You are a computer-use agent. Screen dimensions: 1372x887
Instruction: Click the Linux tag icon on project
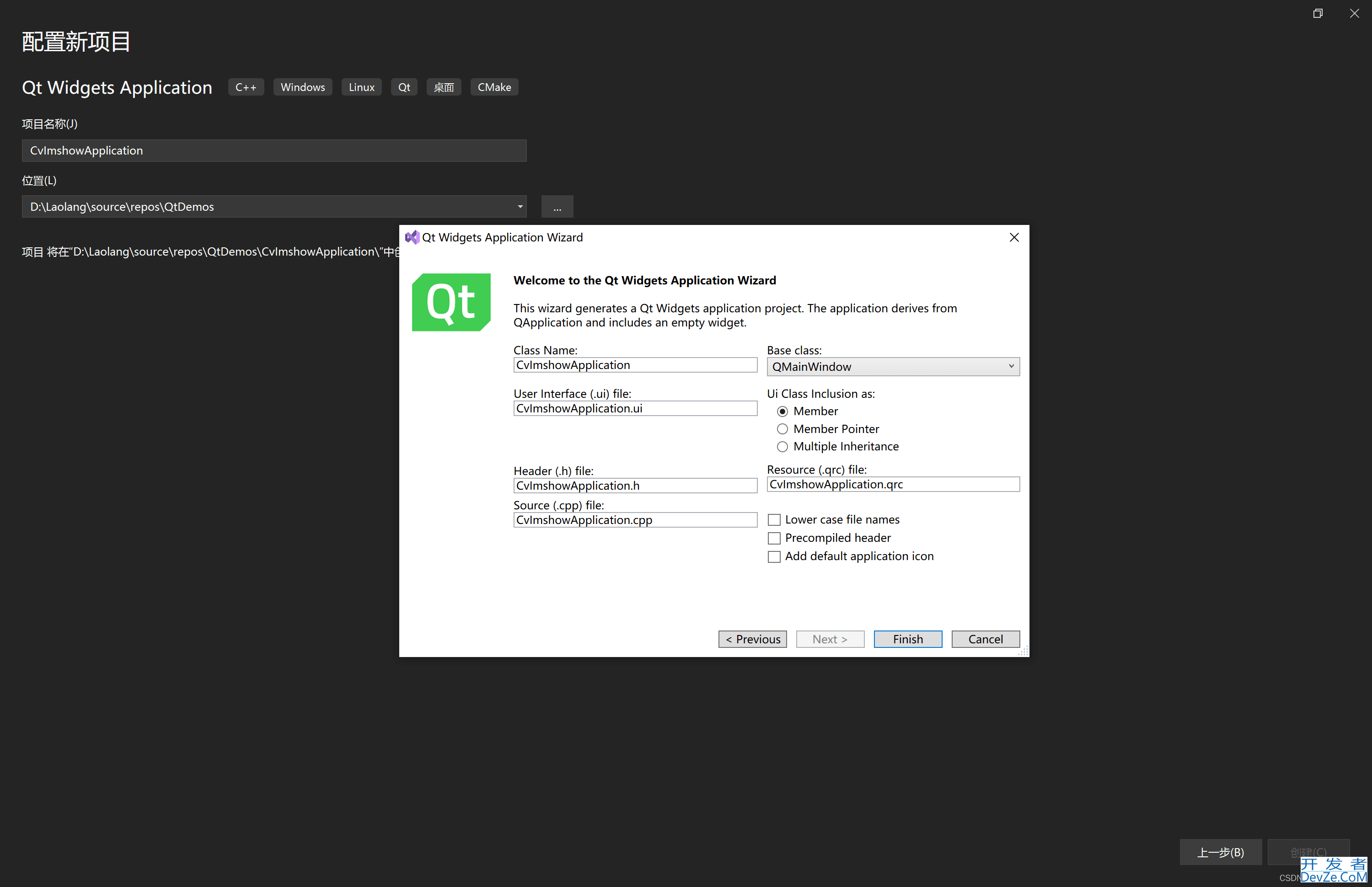pos(361,87)
